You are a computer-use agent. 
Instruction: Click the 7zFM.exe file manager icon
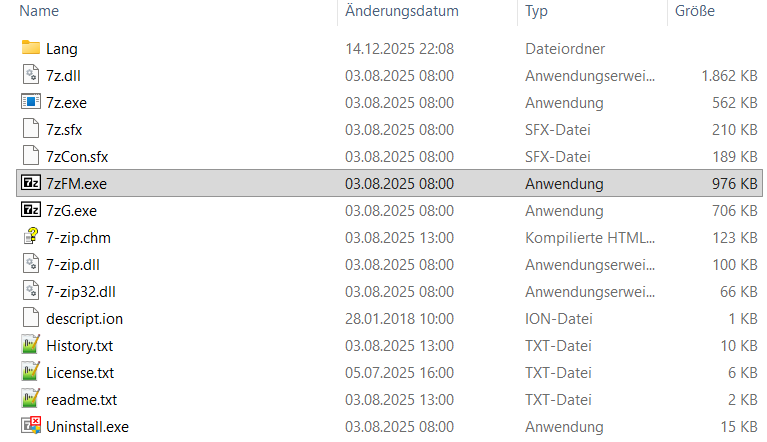click(30, 184)
